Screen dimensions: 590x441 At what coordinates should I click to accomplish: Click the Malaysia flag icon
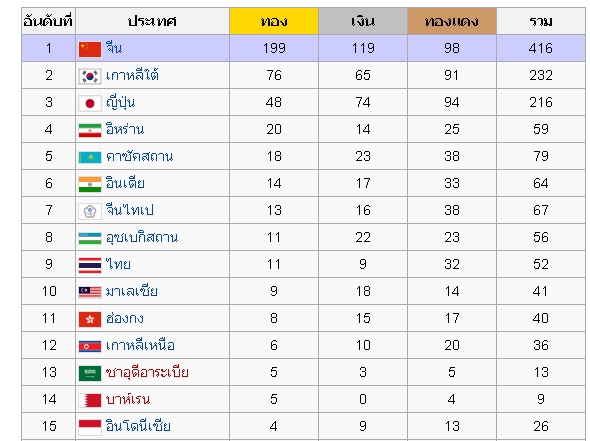(90, 292)
